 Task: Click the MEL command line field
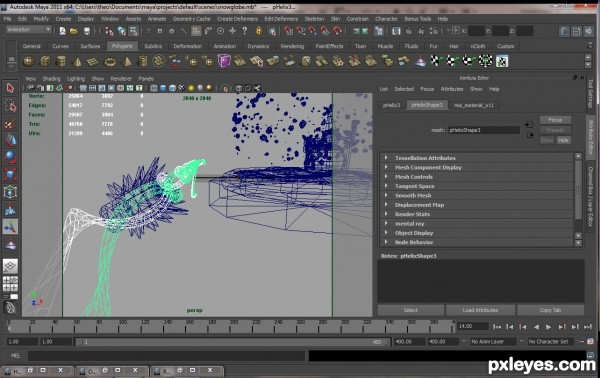(x=167, y=356)
